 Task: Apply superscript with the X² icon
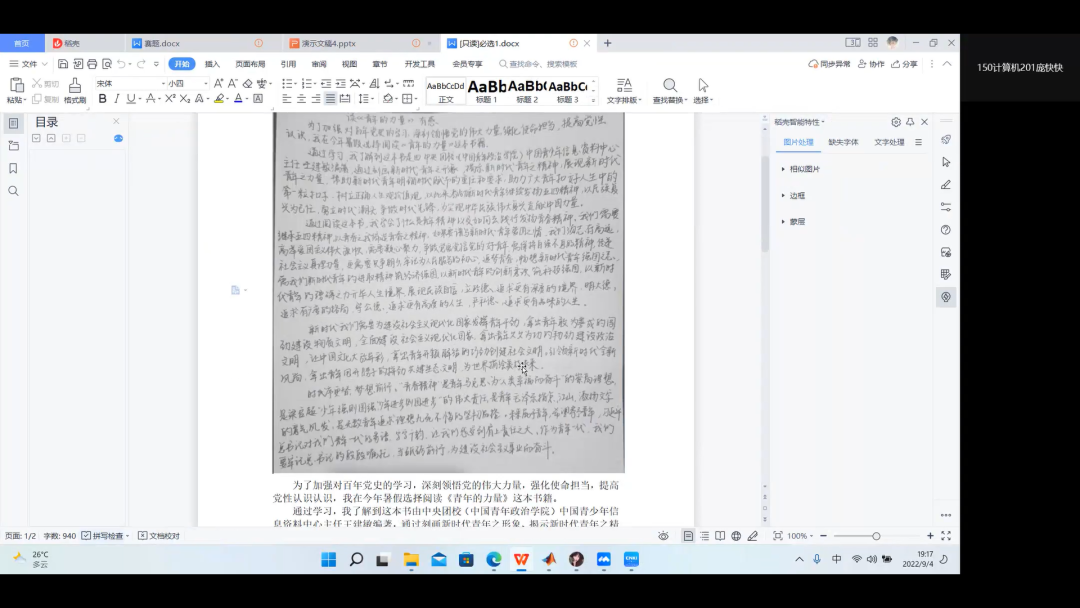click(170, 99)
